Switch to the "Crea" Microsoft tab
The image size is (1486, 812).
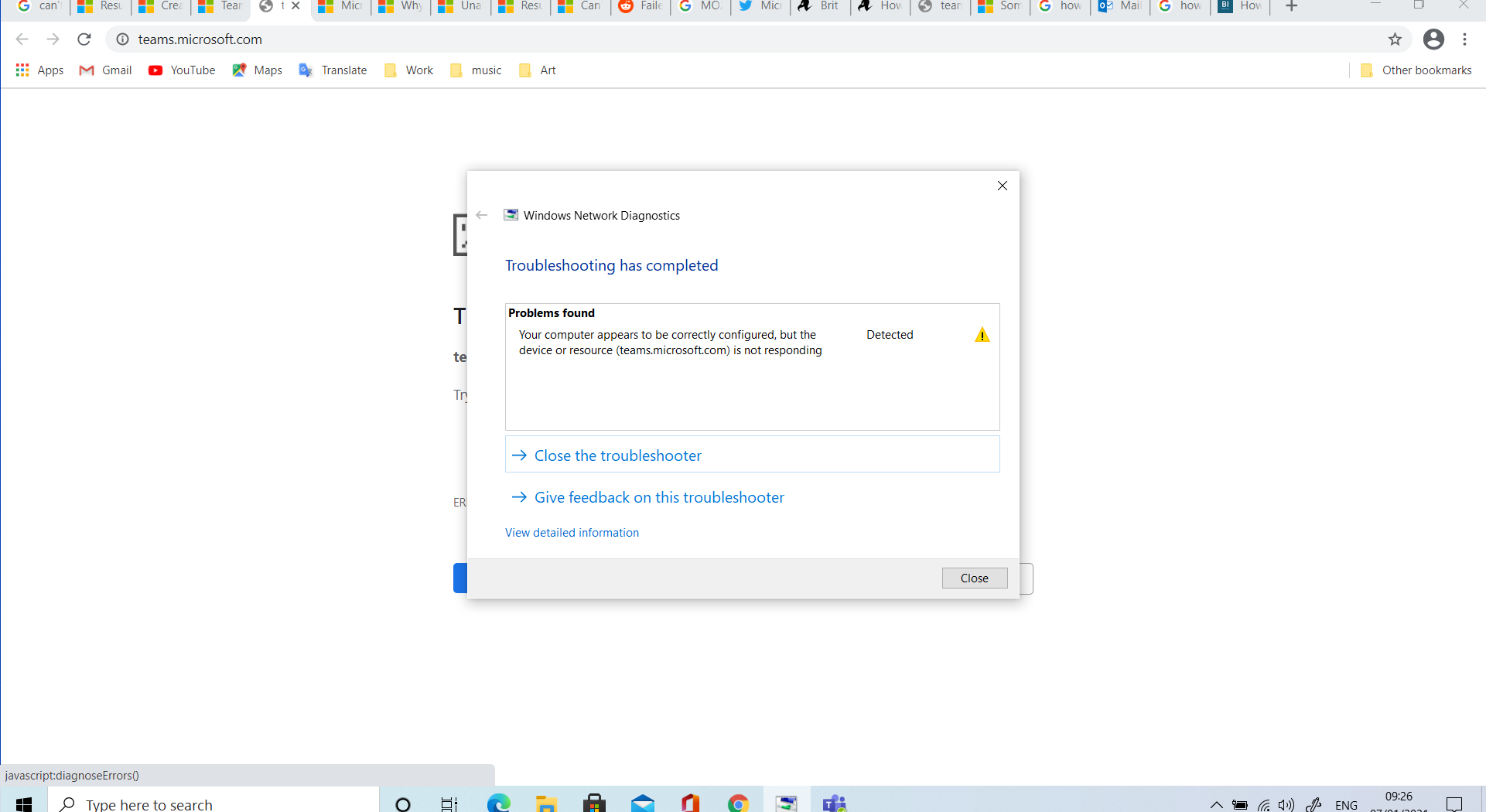coord(160,6)
